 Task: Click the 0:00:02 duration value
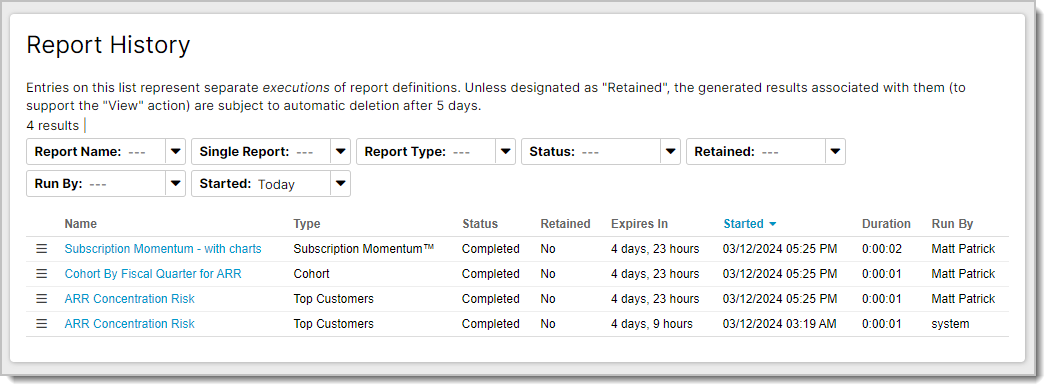882,249
